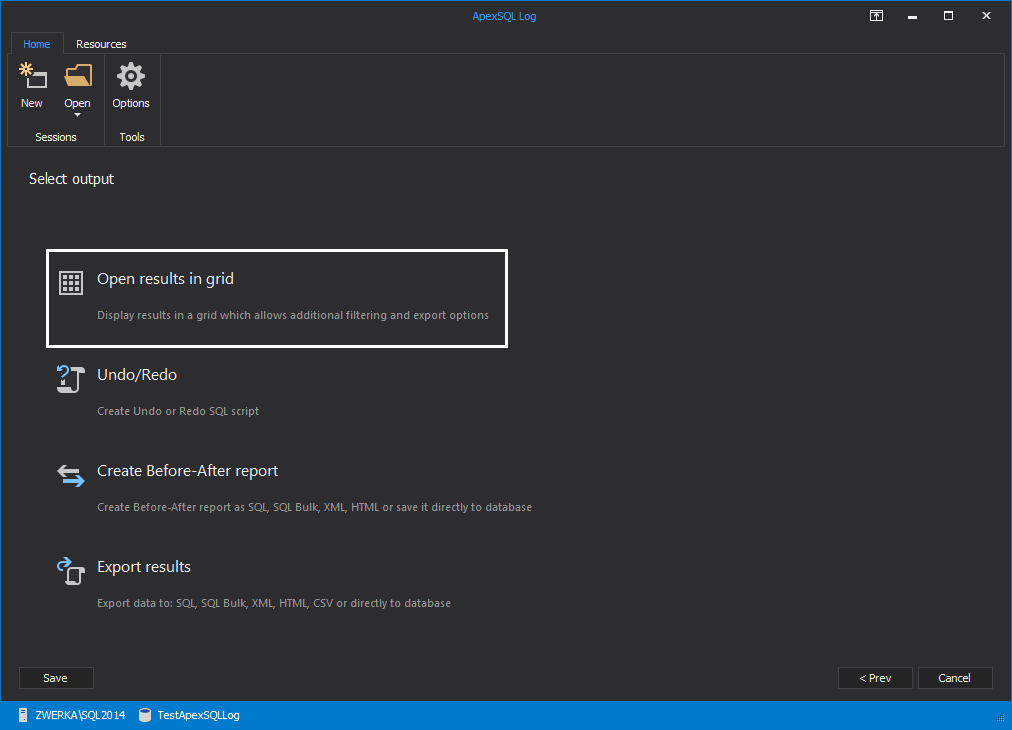Select the Home ribbon tab

point(37,44)
